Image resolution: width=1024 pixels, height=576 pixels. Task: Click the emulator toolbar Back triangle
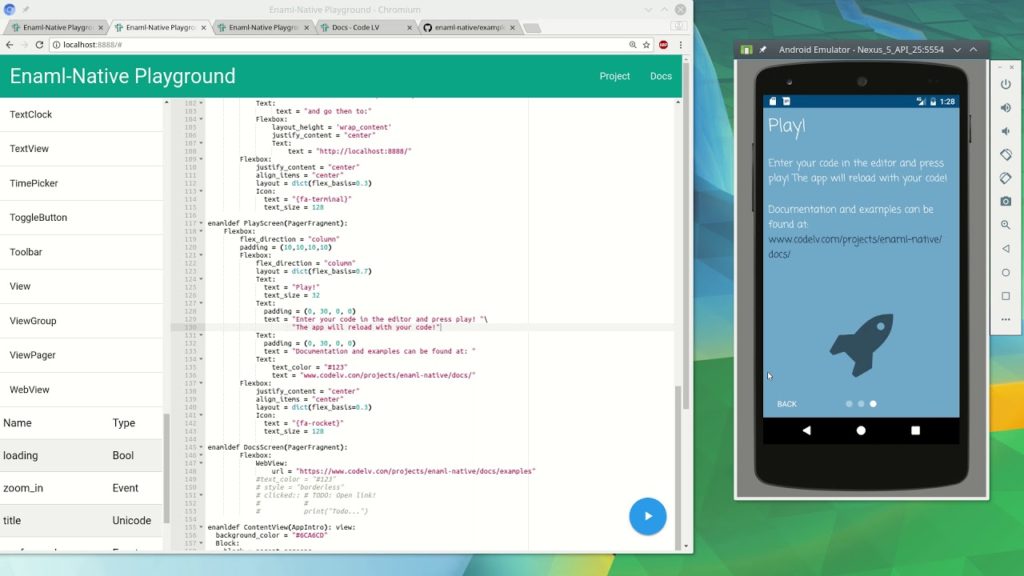click(1006, 249)
